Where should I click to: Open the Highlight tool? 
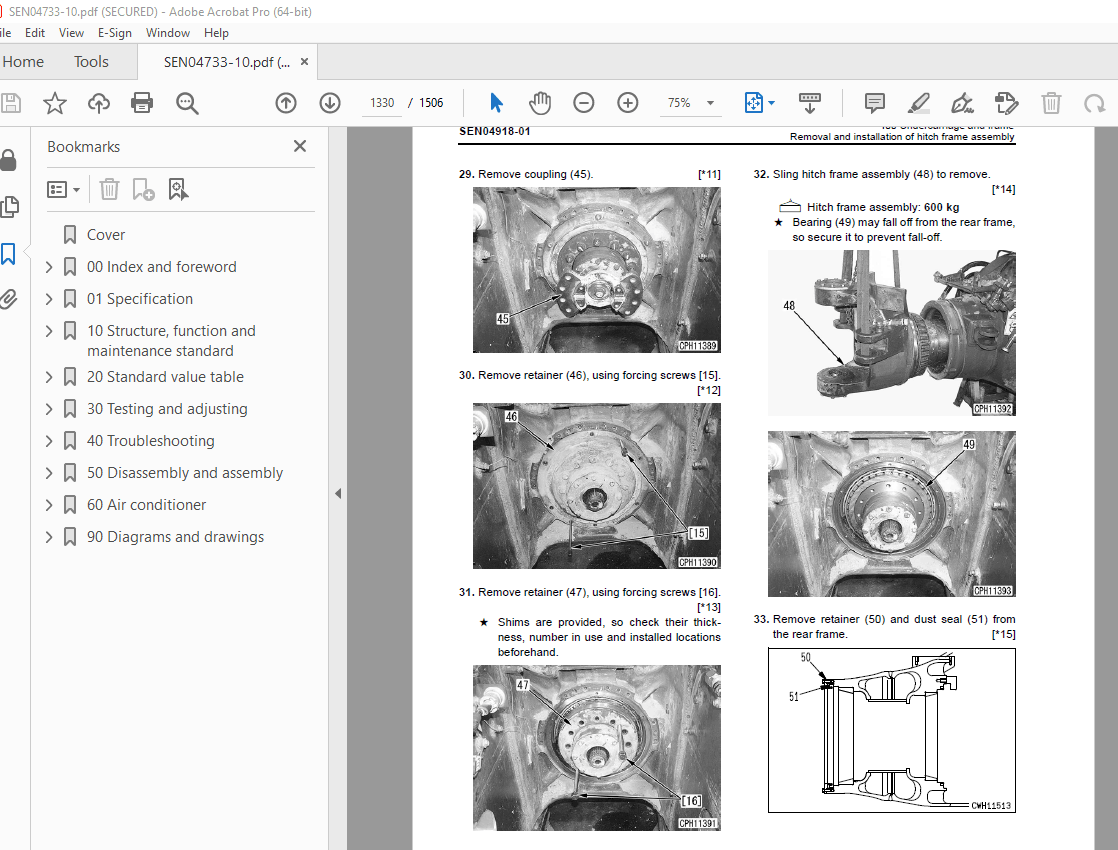(919, 103)
